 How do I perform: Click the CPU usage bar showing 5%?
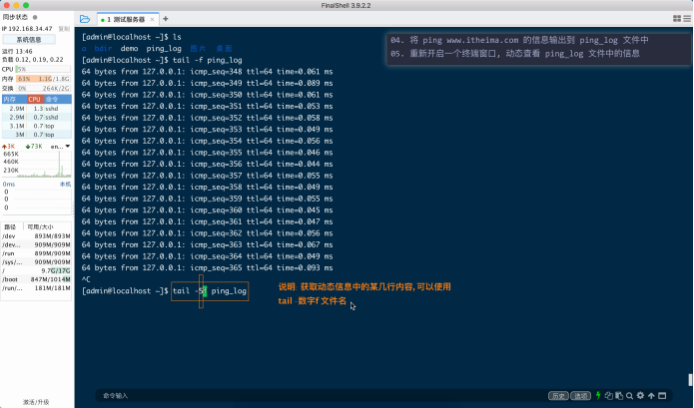(x=43, y=69)
